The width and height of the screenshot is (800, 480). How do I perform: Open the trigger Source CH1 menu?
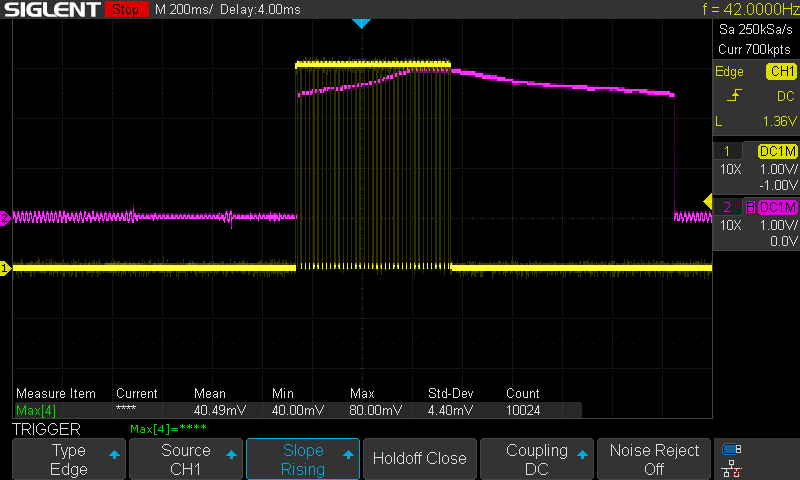(x=186, y=459)
